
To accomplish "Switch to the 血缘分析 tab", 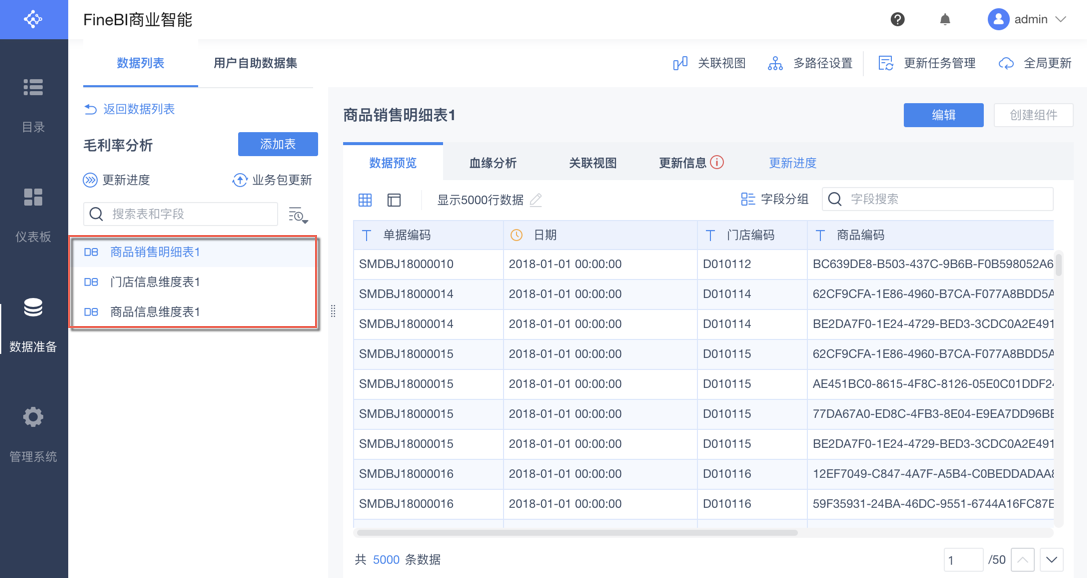I will [493, 163].
